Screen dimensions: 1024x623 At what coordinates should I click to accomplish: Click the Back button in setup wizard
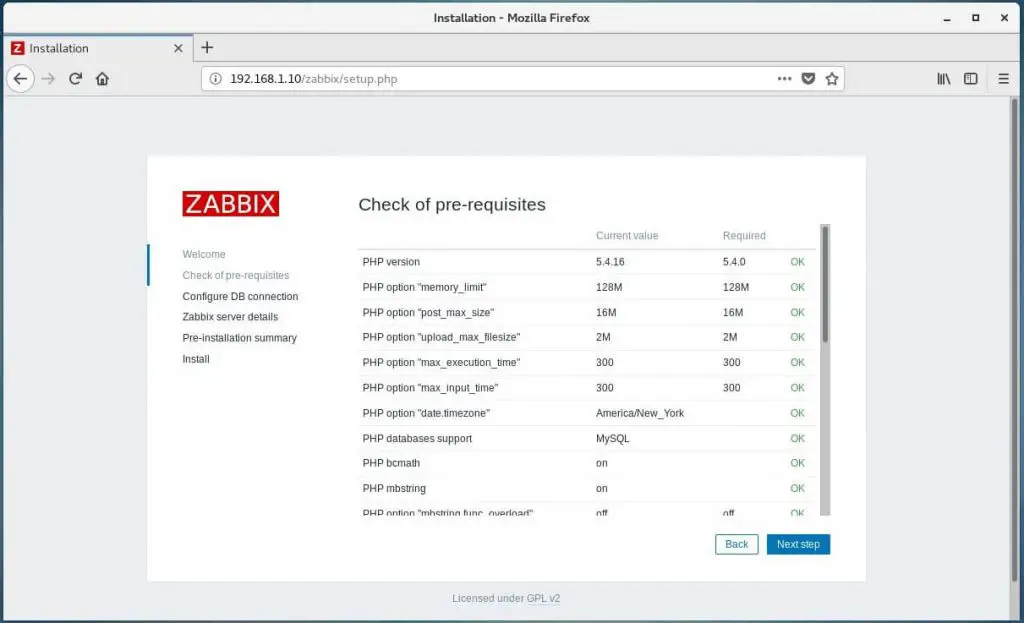pyautogui.click(x=737, y=545)
